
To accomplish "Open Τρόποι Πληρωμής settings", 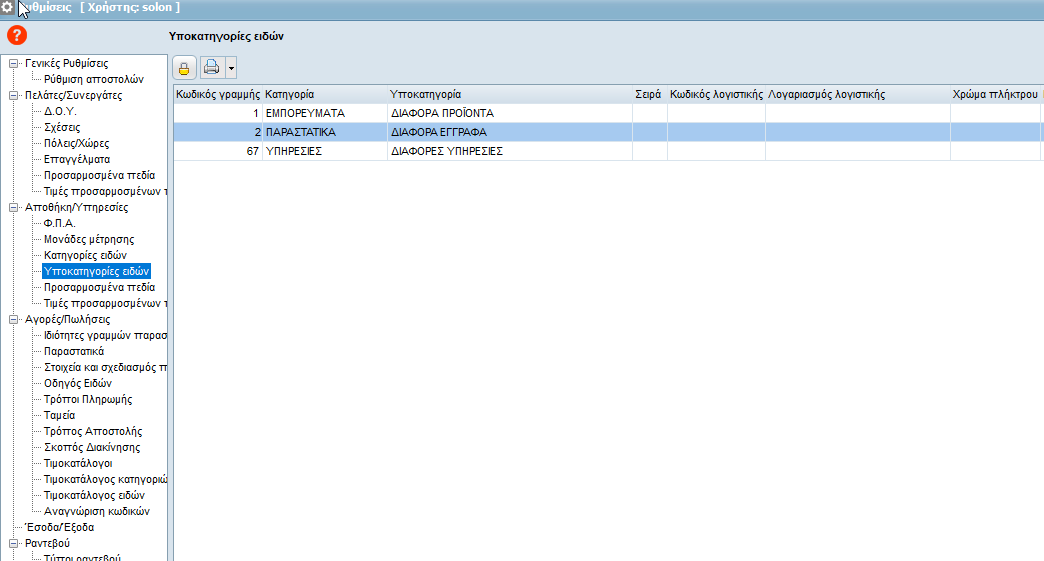I will click(x=88, y=400).
